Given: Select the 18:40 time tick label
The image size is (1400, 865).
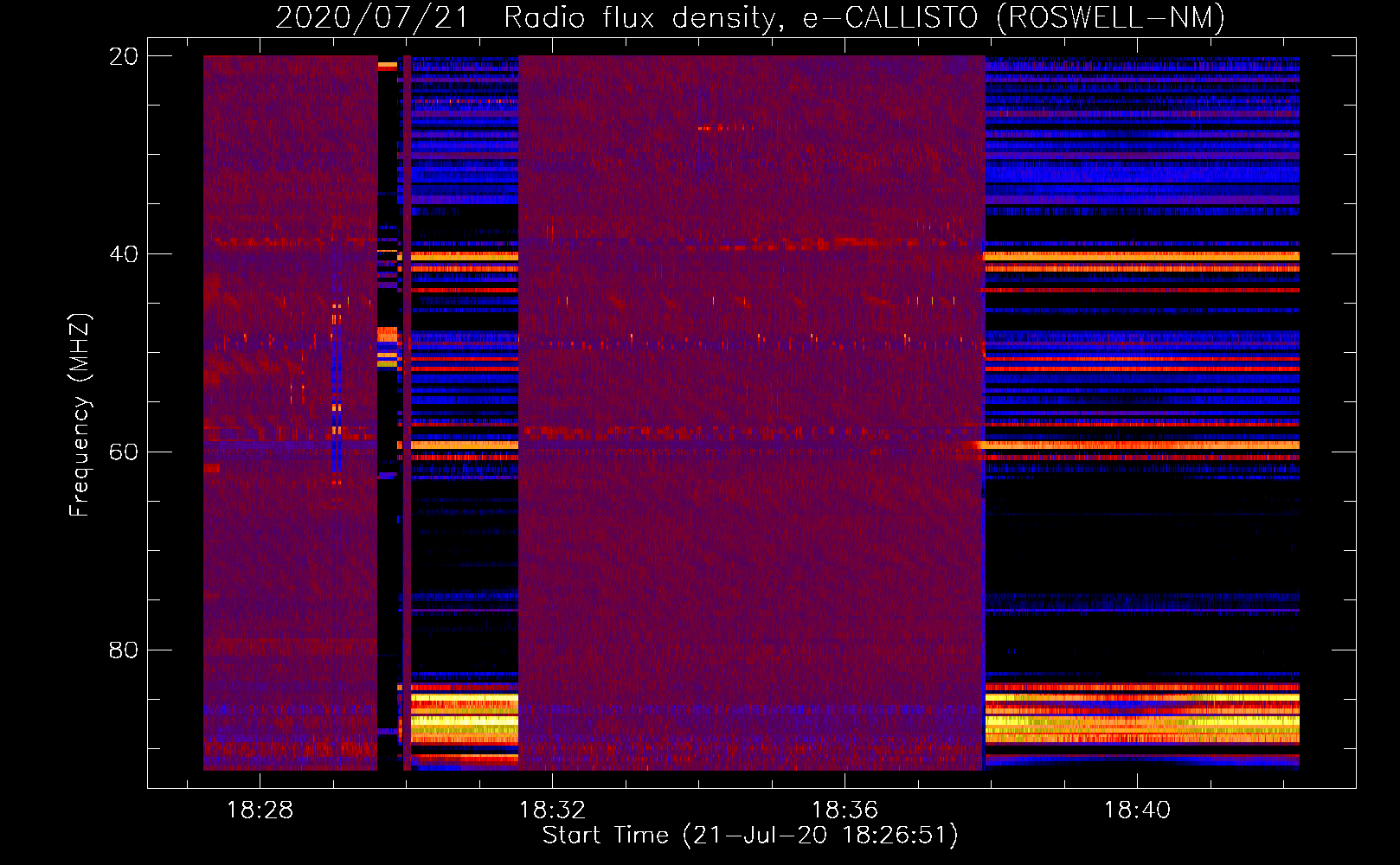Looking at the screenshot, I should (1137, 811).
